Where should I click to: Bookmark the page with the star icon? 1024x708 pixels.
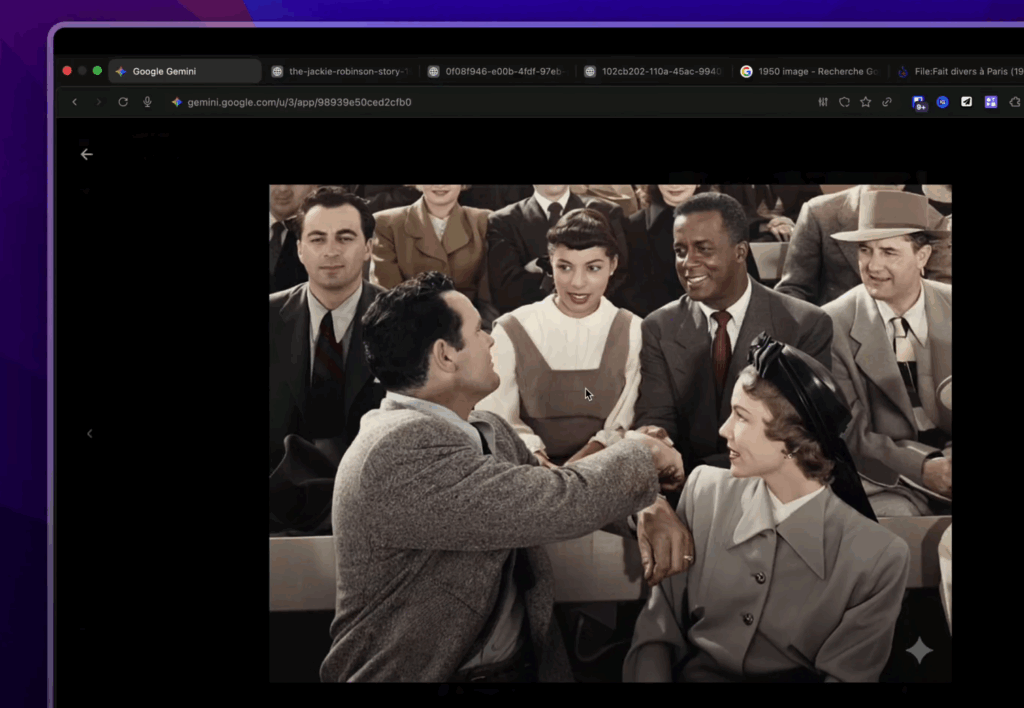click(x=865, y=102)
